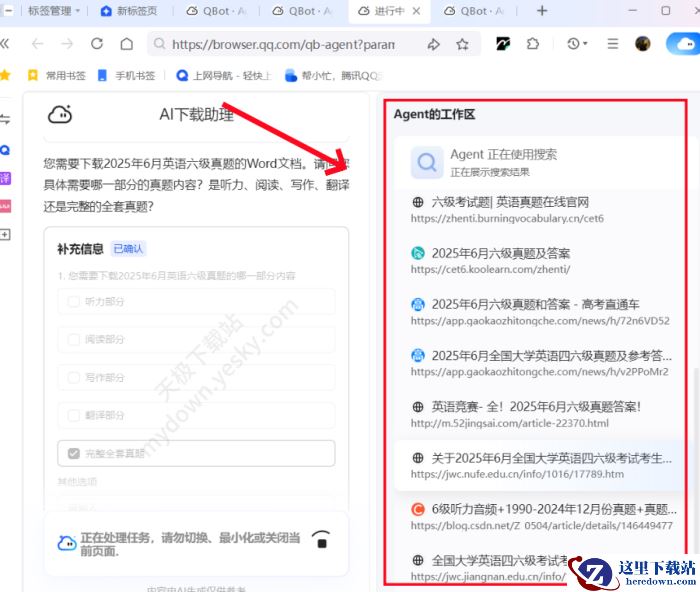Viewport: 700px width, 592px height.
Task: Switch to the 新标签页 tab
Action: pyautogui.click(x=129, y=11)
